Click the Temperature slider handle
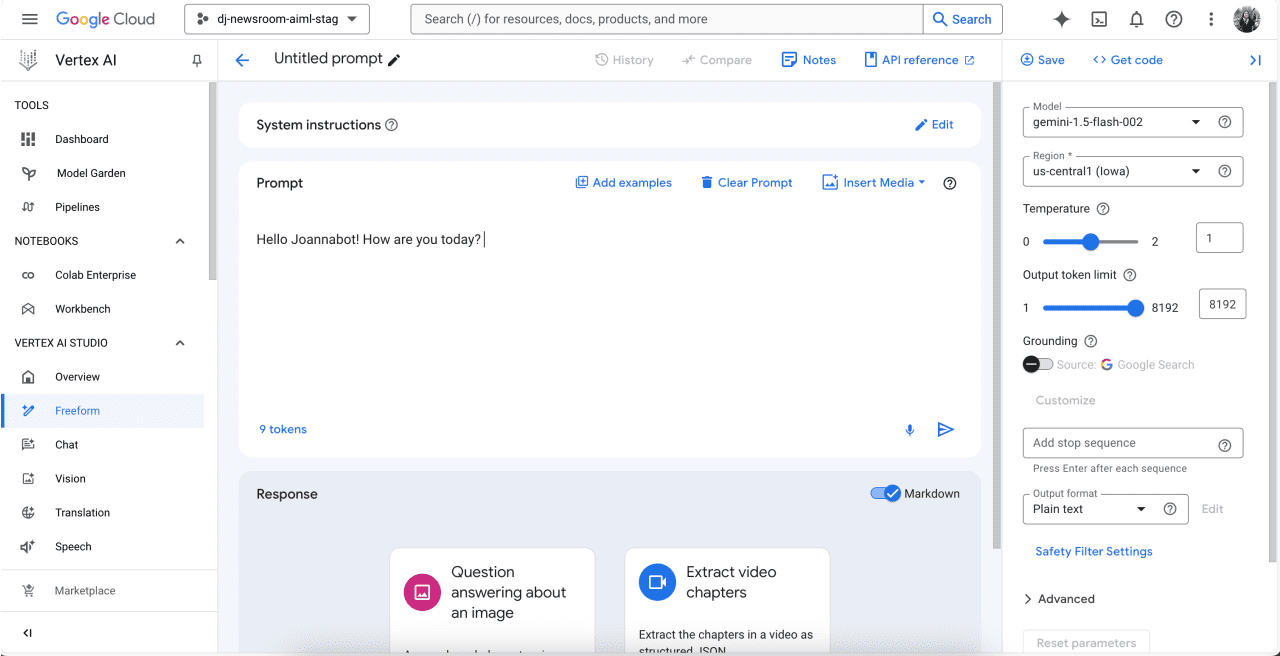The image size is (1280, 656). click(x=1091, y=242)
